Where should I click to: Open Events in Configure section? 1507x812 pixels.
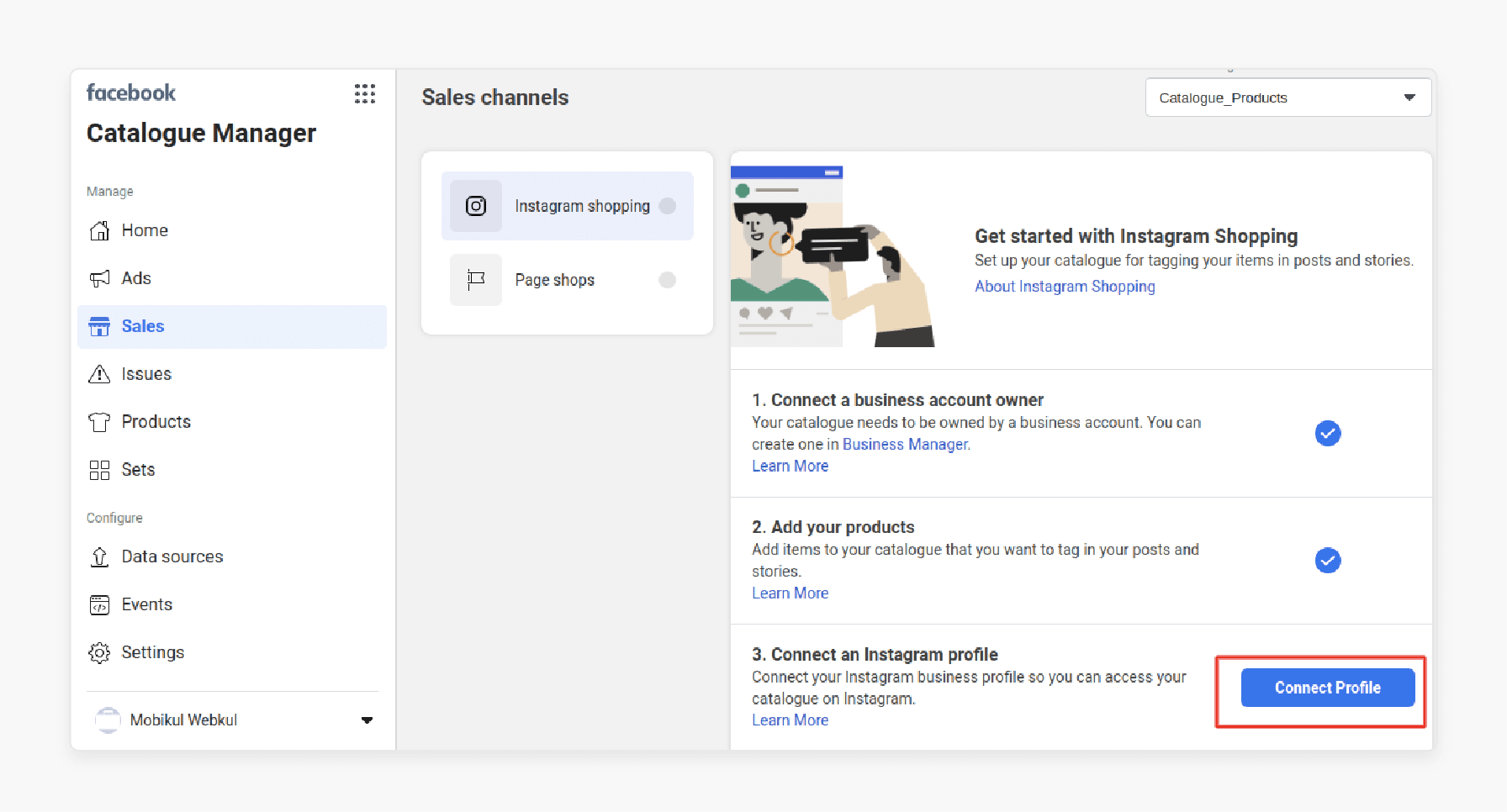click(232, 604)
